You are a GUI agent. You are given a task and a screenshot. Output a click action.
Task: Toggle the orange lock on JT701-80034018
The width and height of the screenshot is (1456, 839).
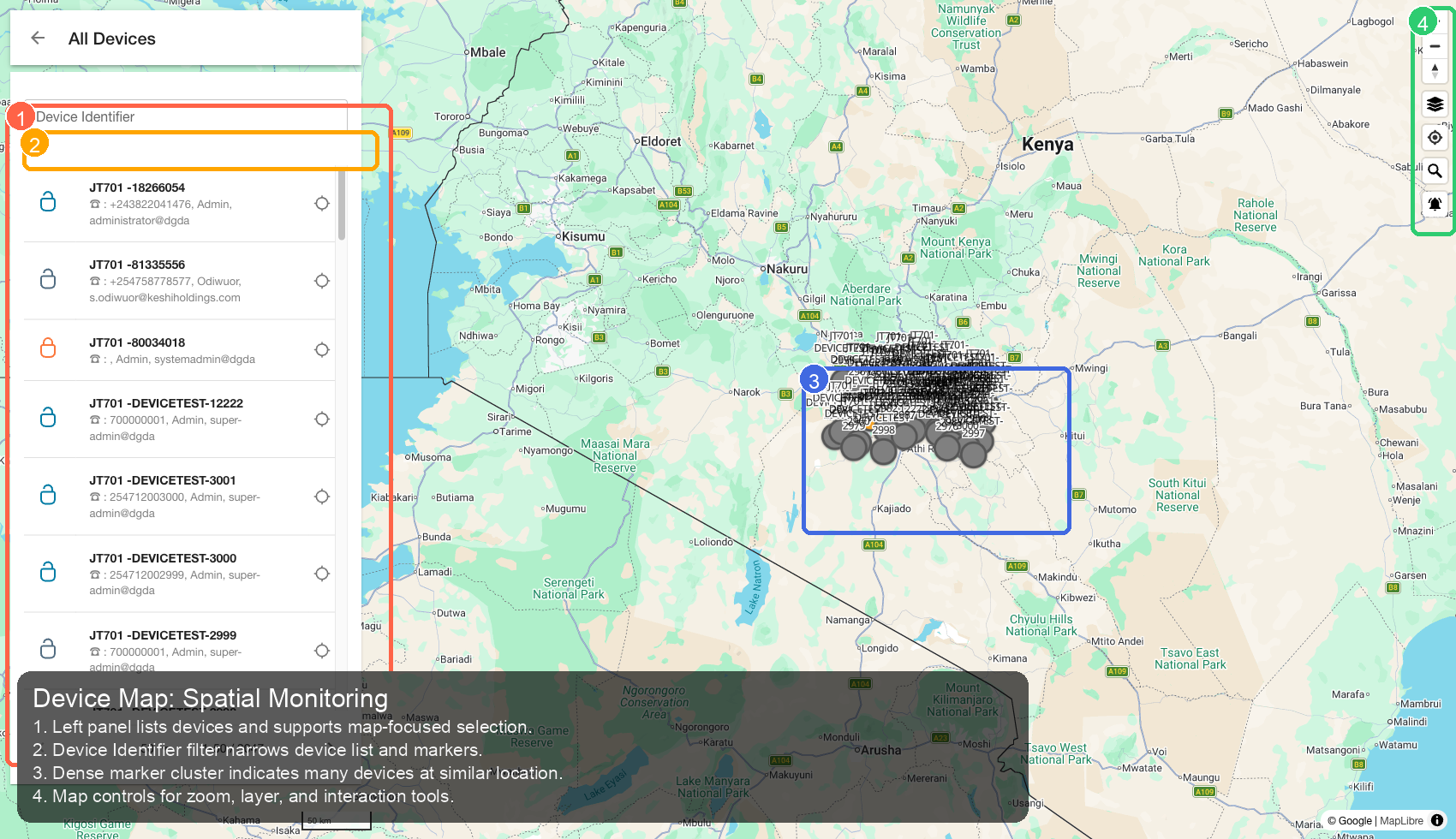point(47,348)
